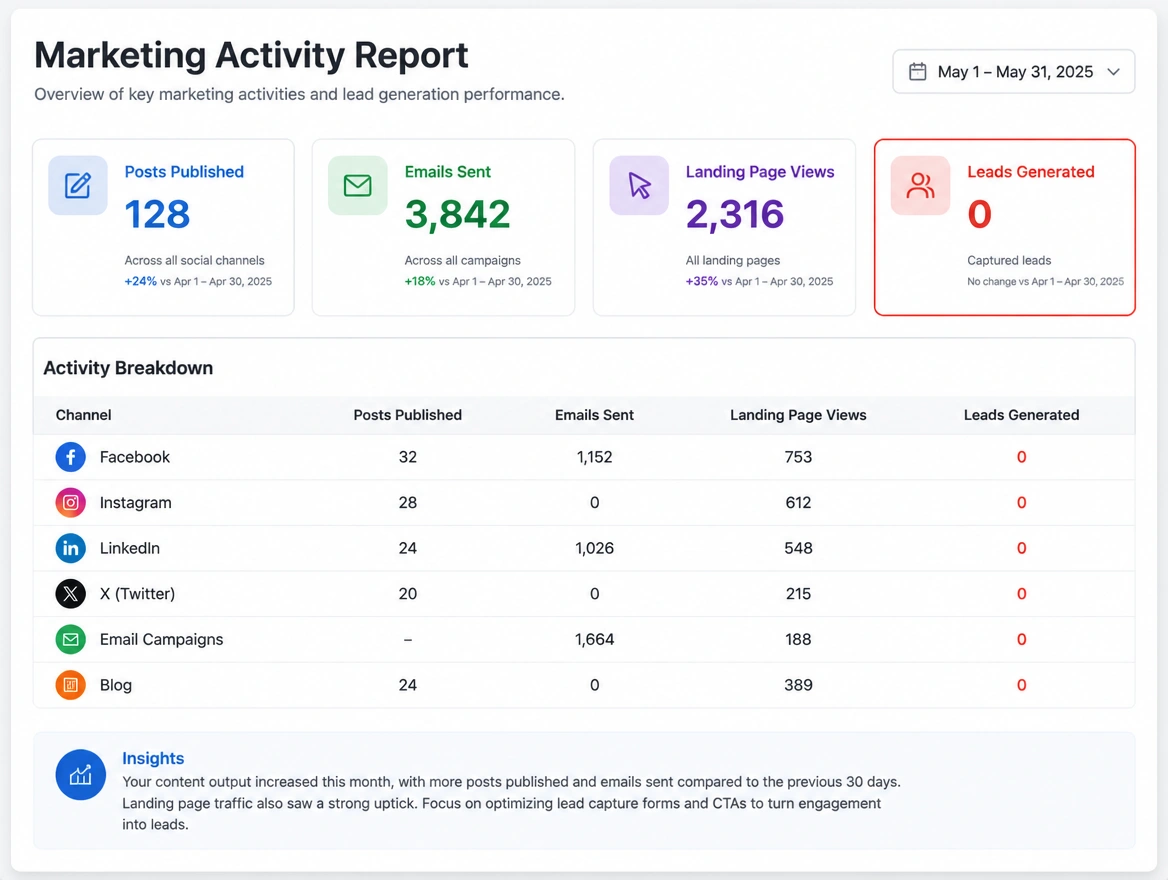
Task: Click the Posts Published column header
Action: click(x=407, y=415)
